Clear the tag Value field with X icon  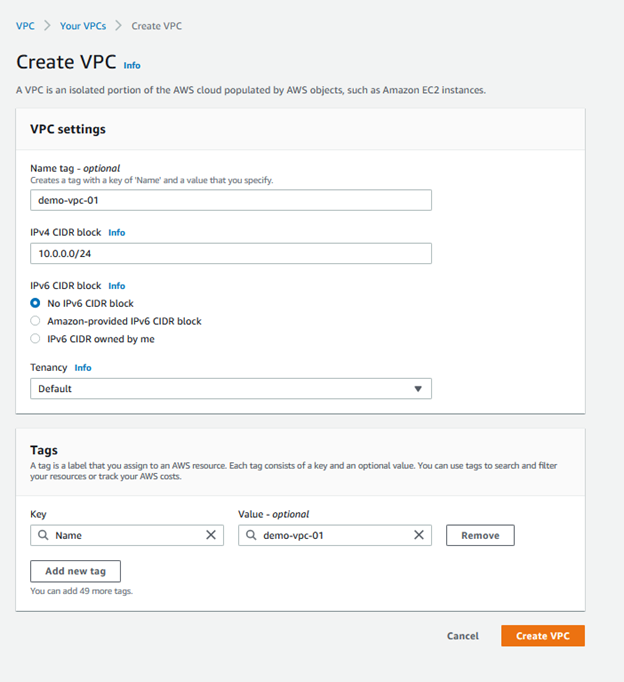tap(419, 535)
